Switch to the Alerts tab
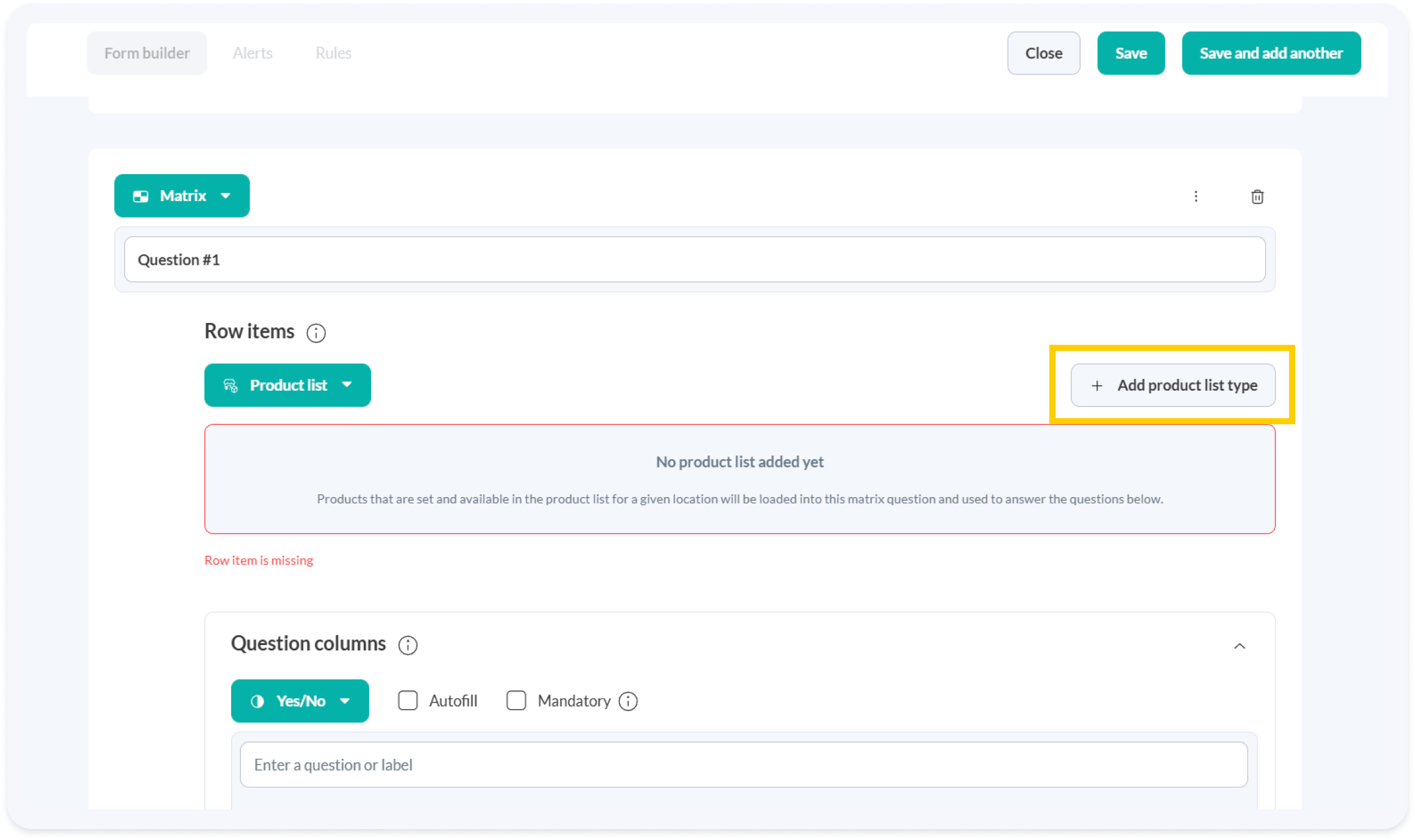 [253, 53]
